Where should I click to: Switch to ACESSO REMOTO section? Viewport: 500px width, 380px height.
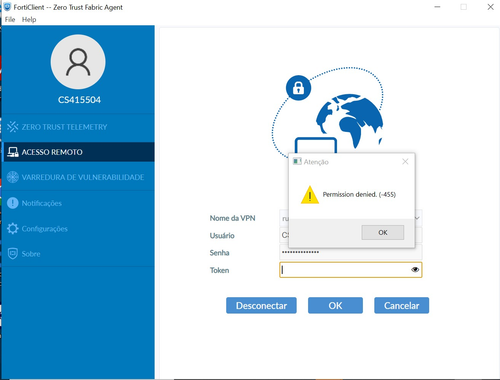(x=78, y=152)
